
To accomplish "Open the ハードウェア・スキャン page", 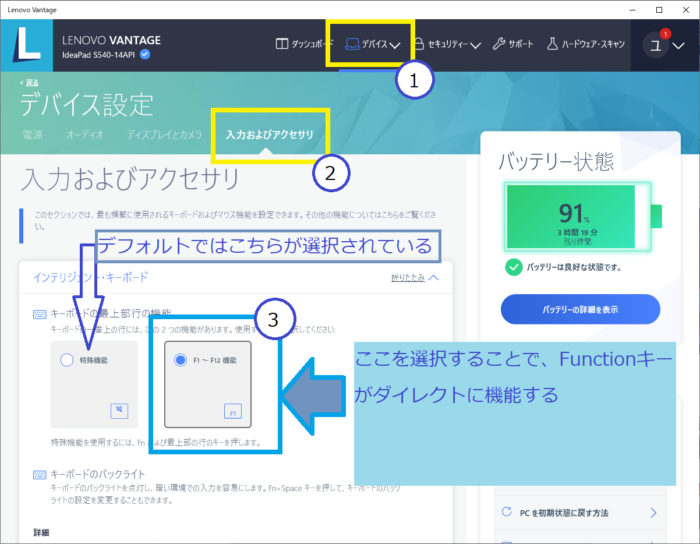I will [x=586, y=44].
